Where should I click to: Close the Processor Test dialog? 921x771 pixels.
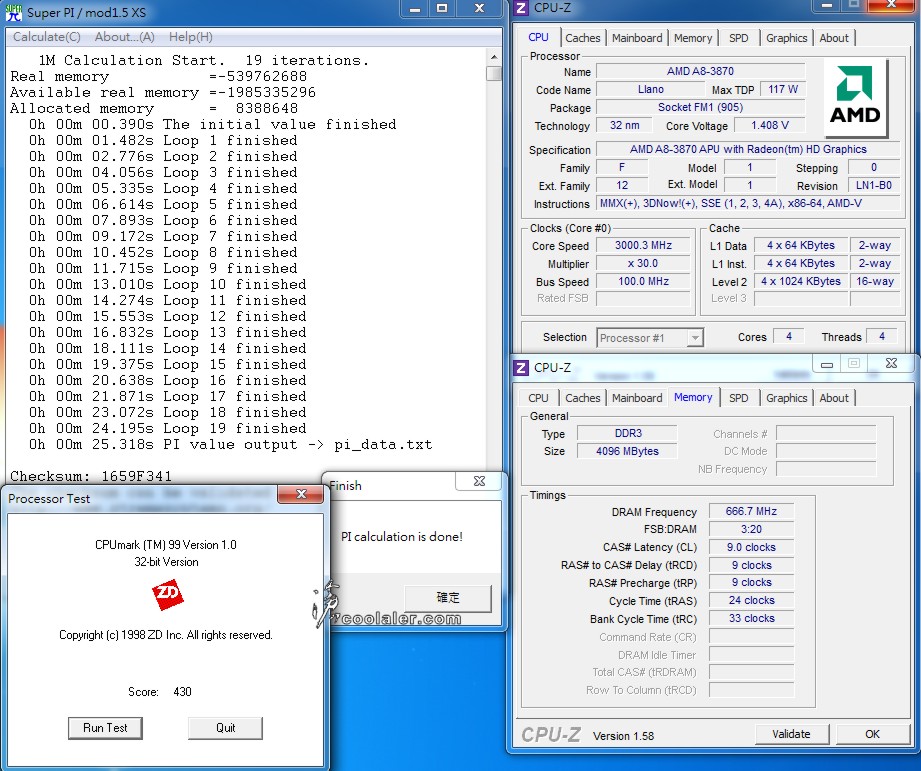[301, 494]
